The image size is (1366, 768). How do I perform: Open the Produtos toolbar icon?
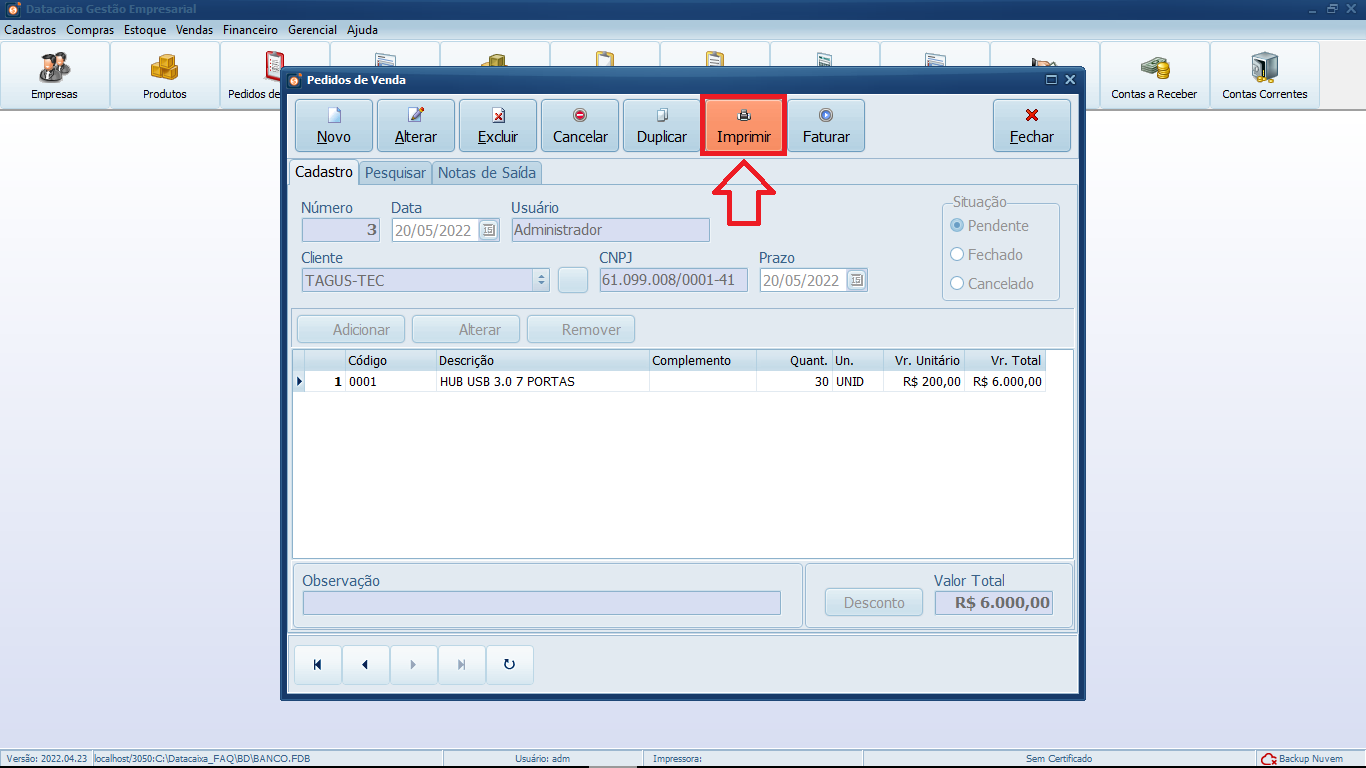coord(164,76)
